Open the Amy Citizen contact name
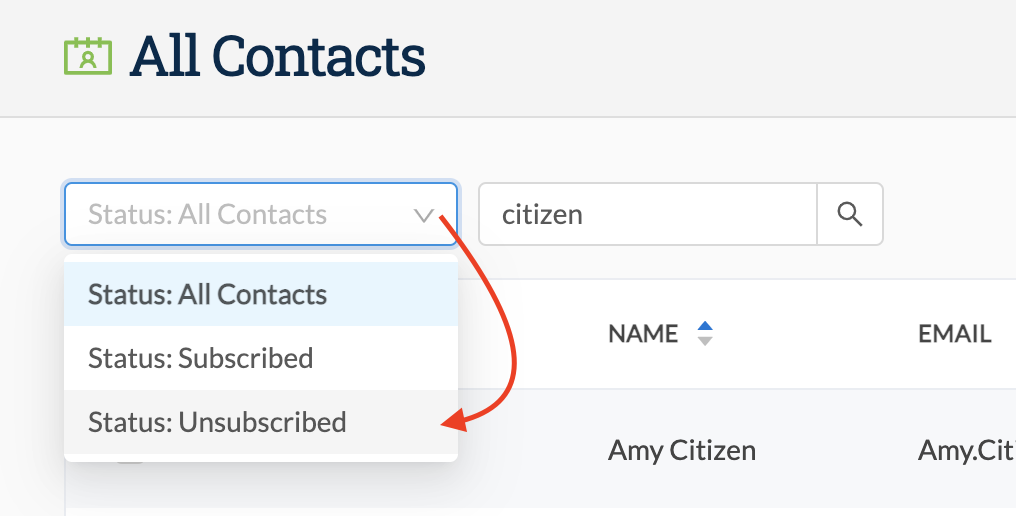This screenshot has height=516, width=1016. click(x=682, y=450)
